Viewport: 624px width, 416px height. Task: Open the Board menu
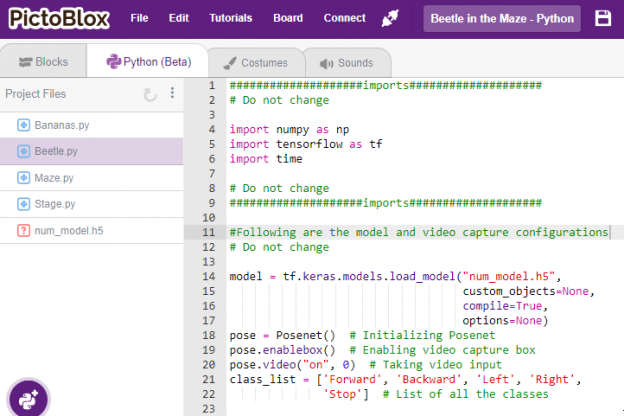pos(288,18)
